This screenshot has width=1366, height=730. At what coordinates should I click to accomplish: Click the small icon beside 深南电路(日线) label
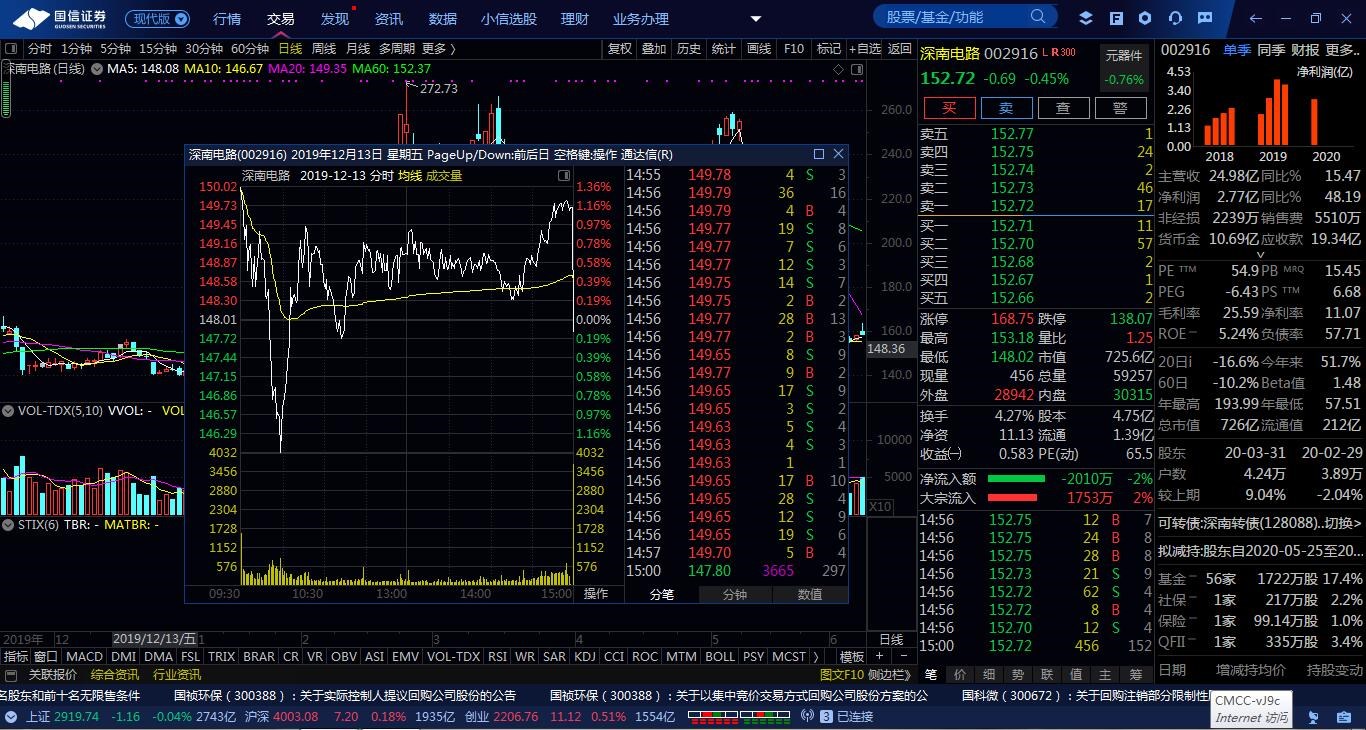[98, 68]
